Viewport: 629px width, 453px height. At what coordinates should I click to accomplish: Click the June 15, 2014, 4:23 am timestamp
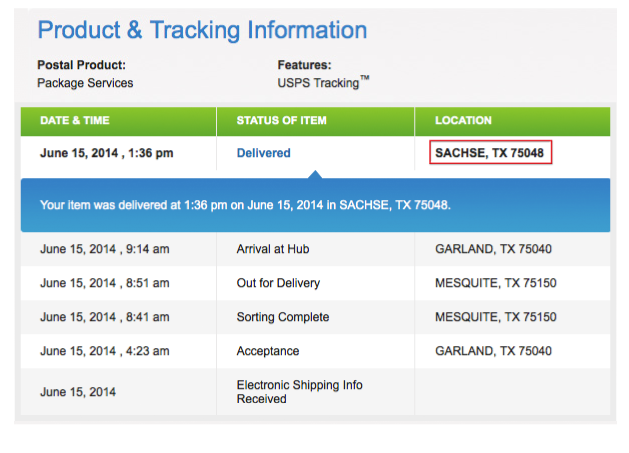click(105, 351)
